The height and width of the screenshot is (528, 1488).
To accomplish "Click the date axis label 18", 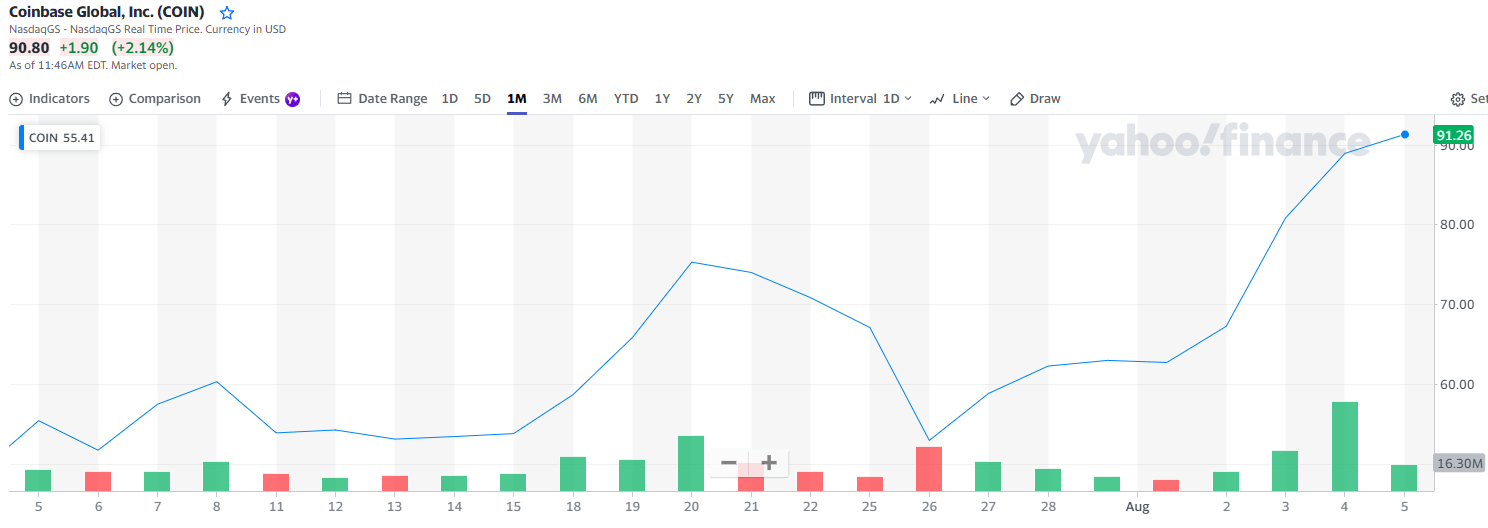I will (x=573, y=507).
